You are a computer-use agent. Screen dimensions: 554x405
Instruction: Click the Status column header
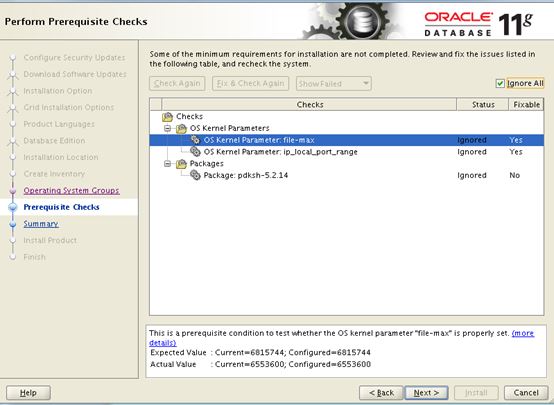tap(483, 105)
